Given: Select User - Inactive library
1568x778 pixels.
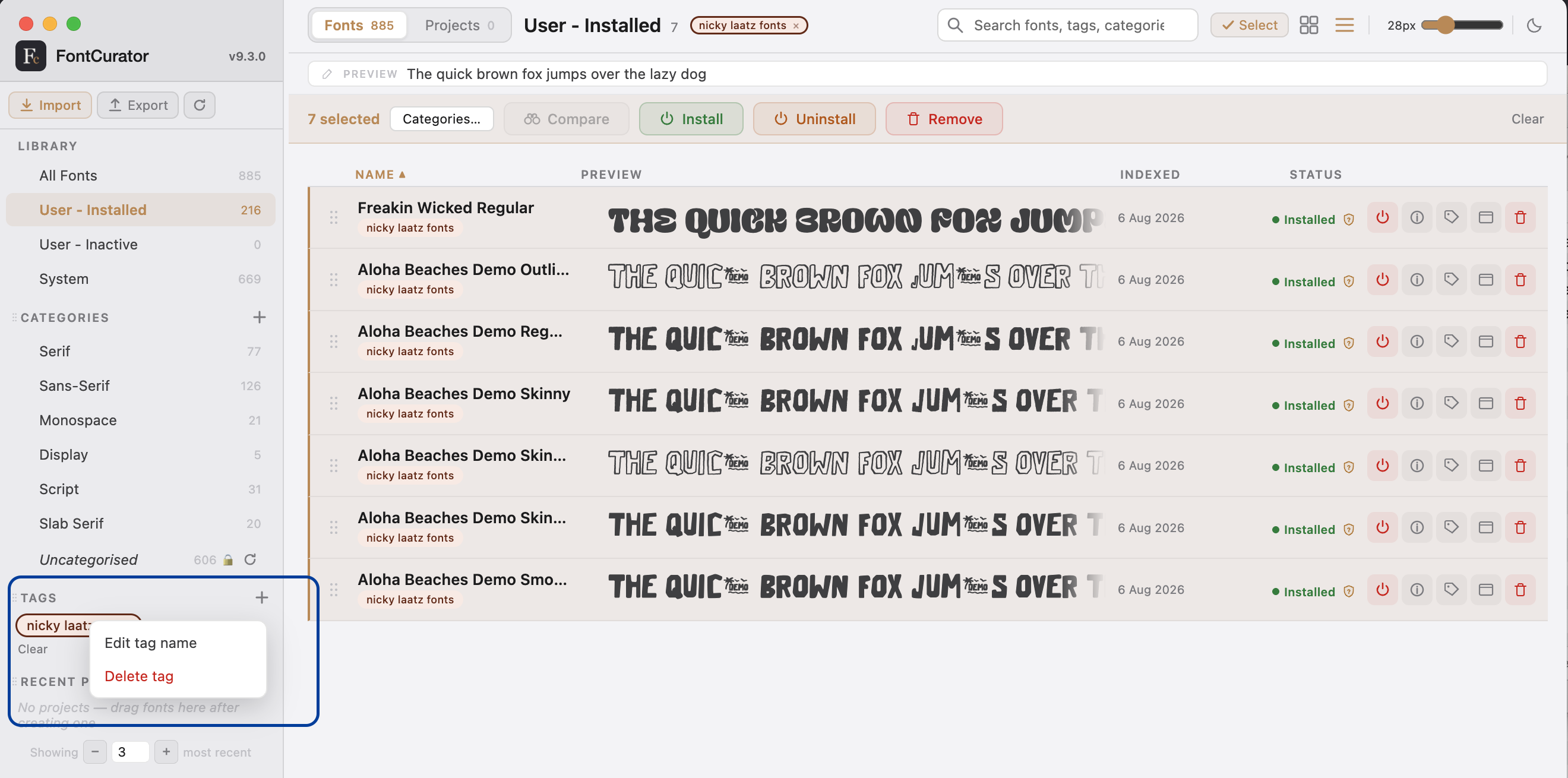Looking at the screenshot, I should pos(141,244).
